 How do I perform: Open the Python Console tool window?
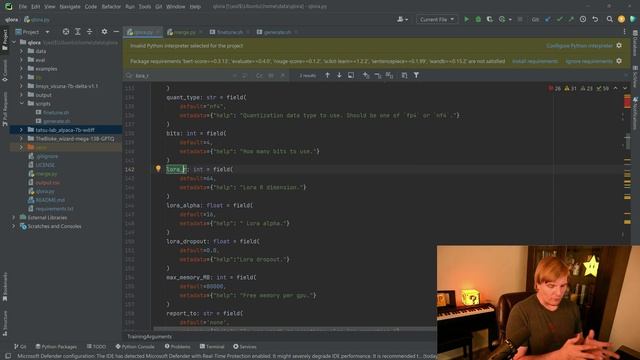click(x=135, y=347)
